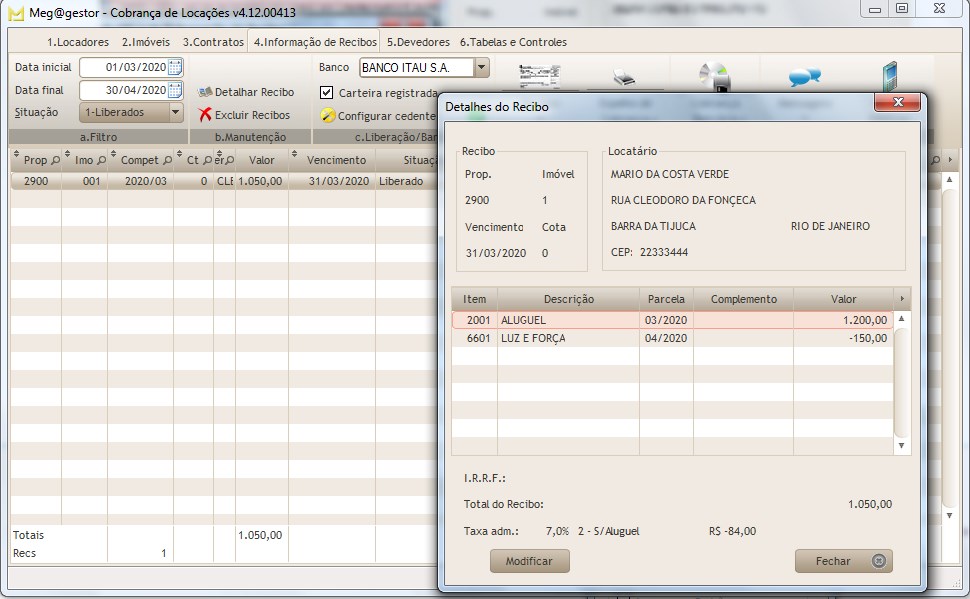Click the search magnifier in the Prop column
Screen dimensions: 970x599
pos(55,159)
